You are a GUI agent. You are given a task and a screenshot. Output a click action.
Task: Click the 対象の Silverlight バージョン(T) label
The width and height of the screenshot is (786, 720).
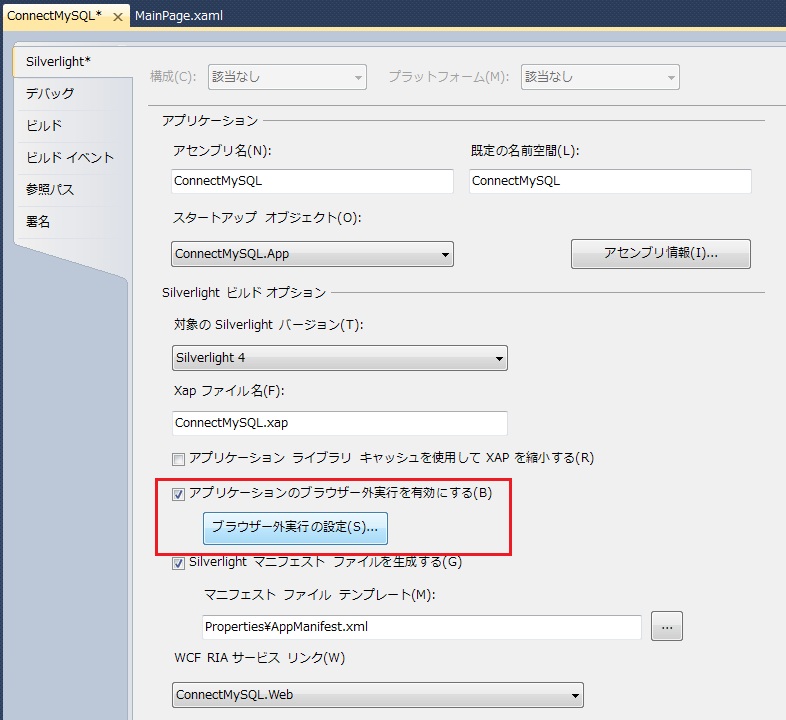point(269,325)
